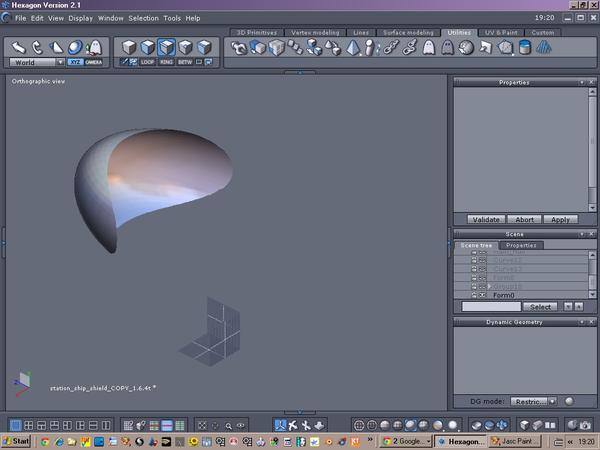
Task: Open the Selection menu
Action: [143, 18]
